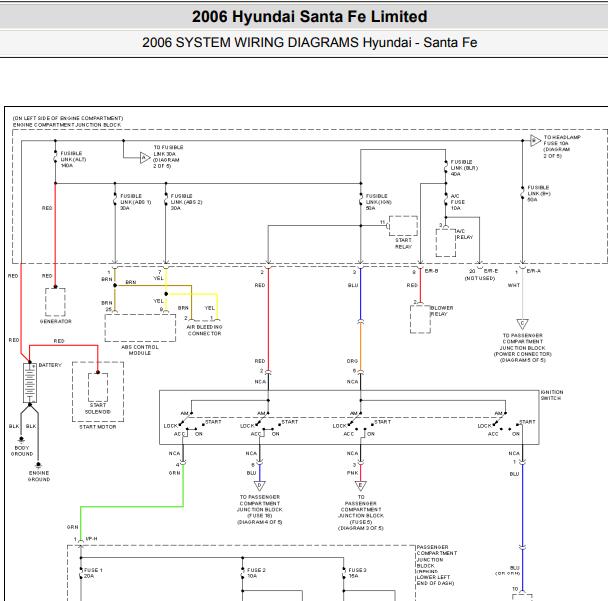Select the Fusible Link (B+) 50A label
Screen dimensions: 608x601
(539, 193)
